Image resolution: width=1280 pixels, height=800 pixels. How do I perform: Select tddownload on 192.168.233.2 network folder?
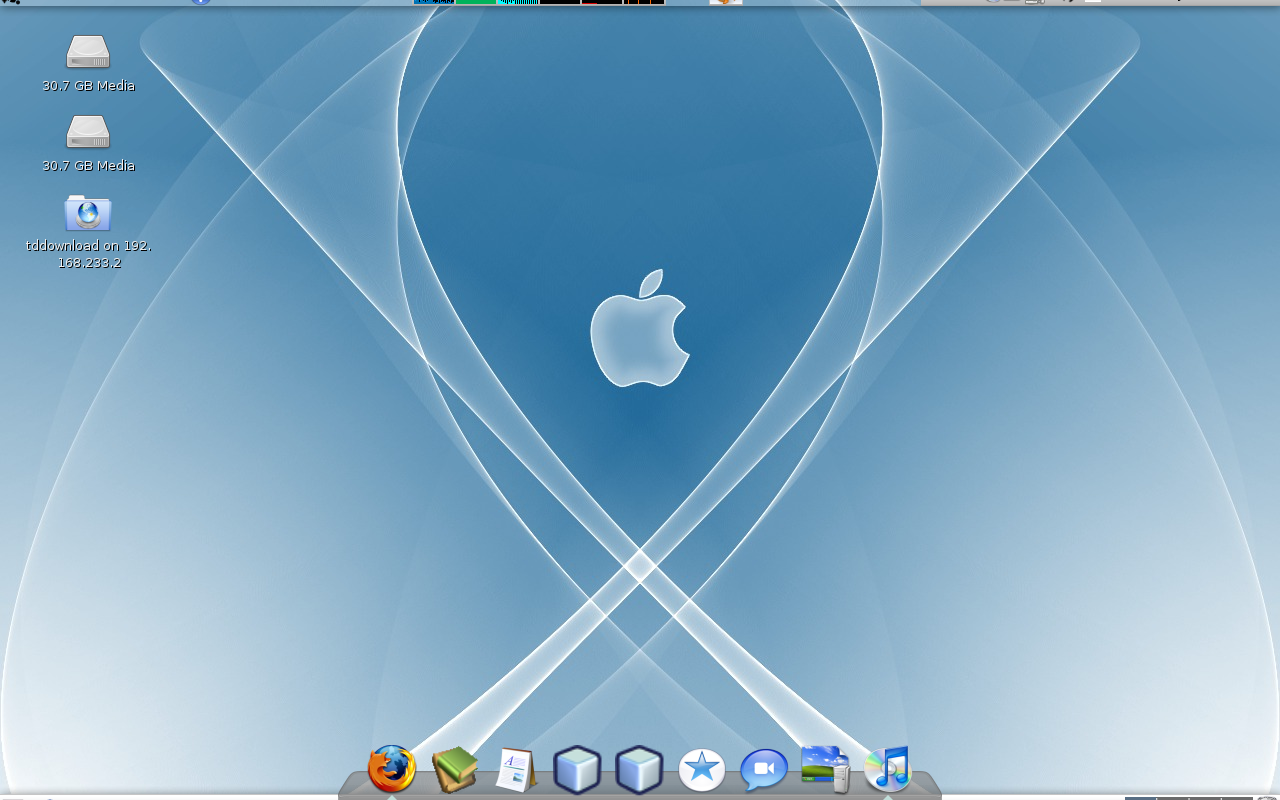[x=88, y=232]
